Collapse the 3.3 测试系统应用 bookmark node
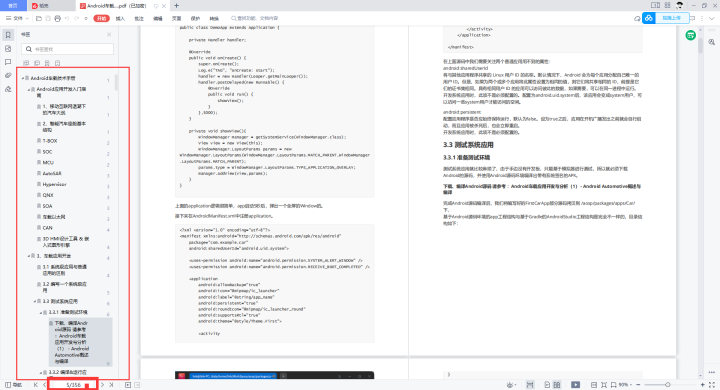 coord(34,302)
